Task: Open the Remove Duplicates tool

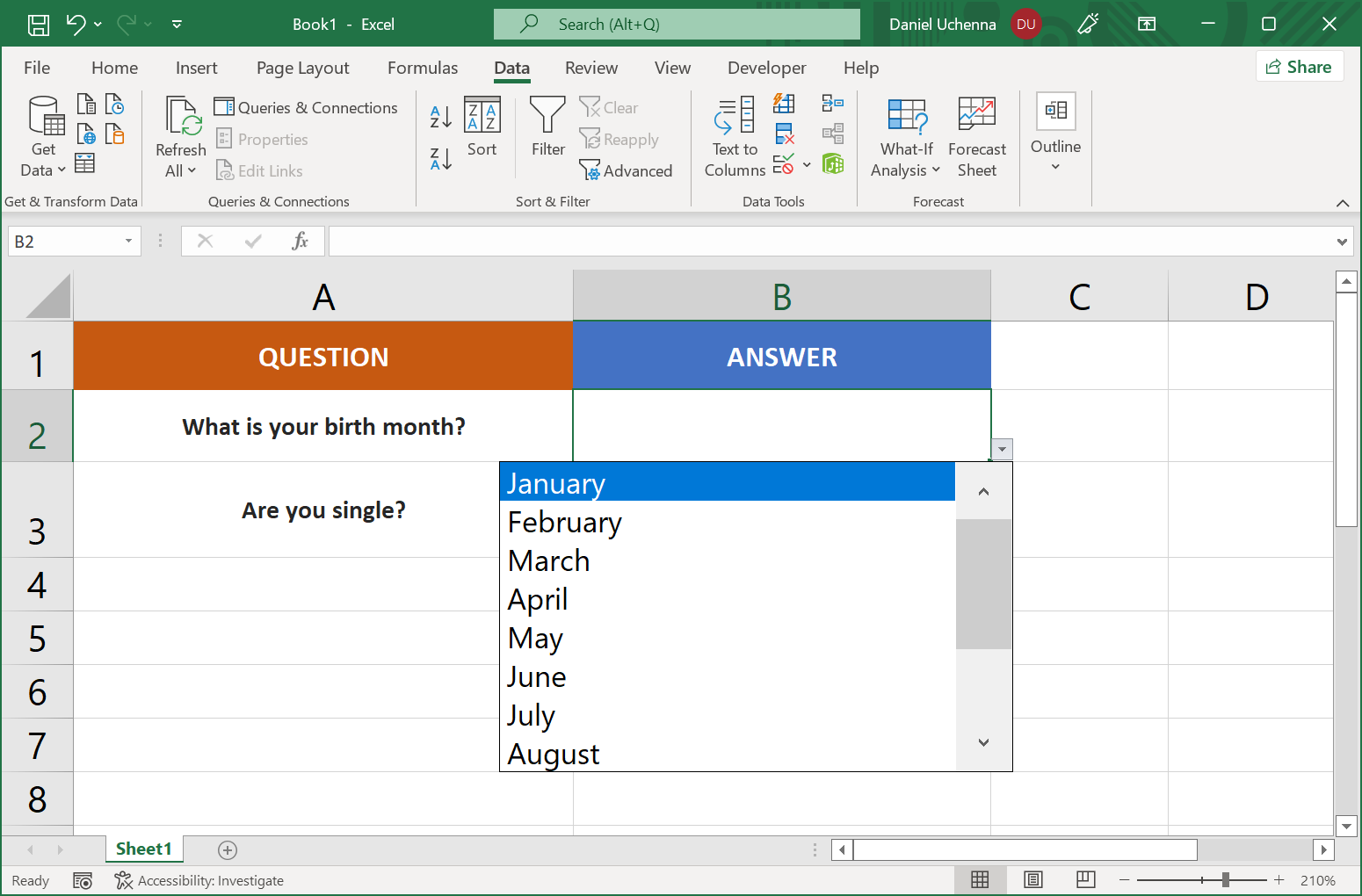Action: (x=785, y=134)
